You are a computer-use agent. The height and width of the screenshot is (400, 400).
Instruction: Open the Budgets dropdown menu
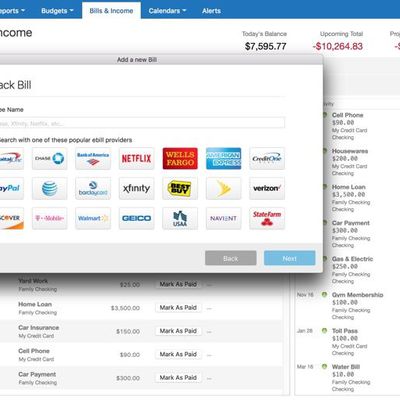(57, 11)
